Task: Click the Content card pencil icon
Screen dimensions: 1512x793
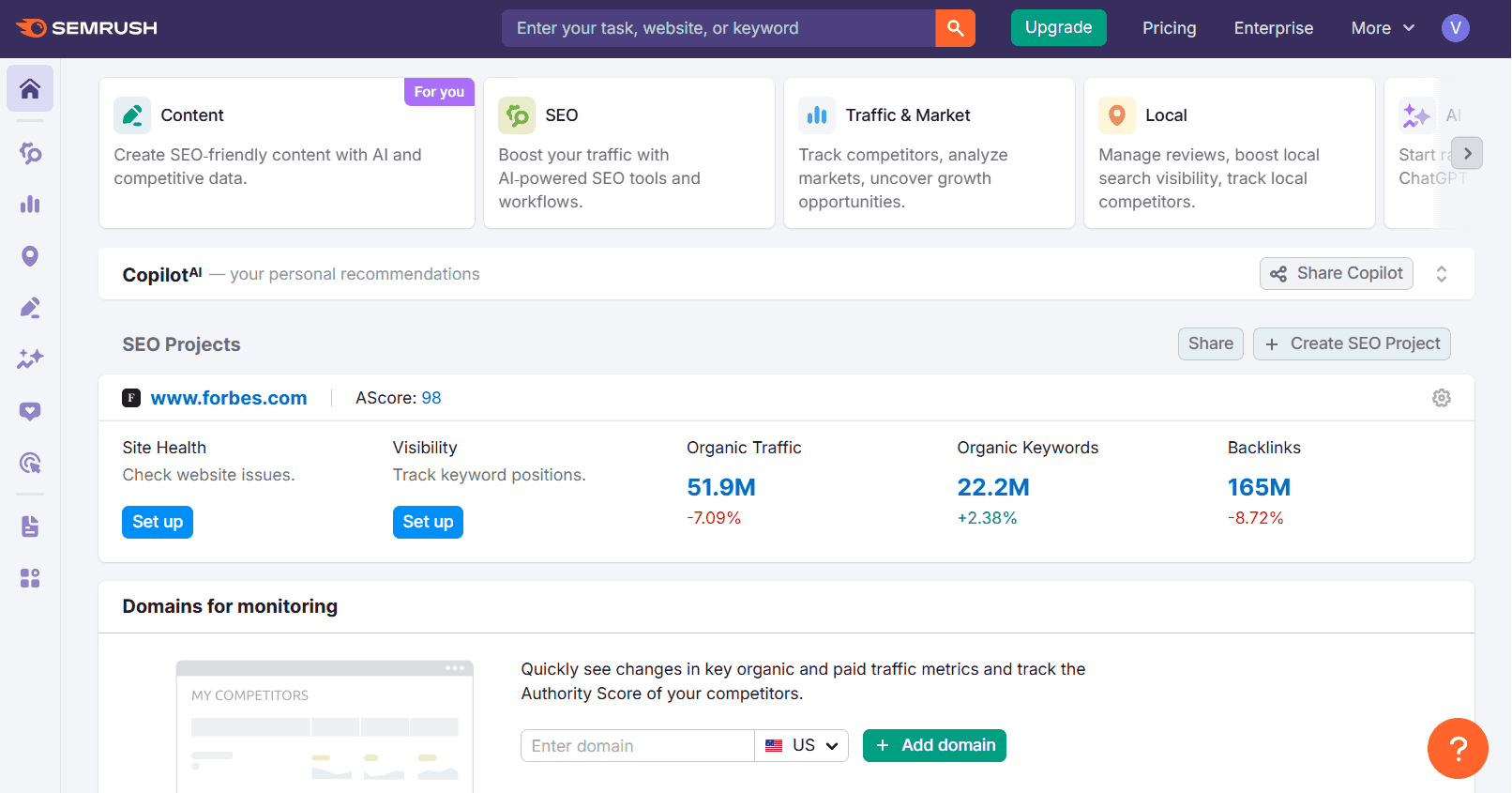Action: [x=132, y=115]
